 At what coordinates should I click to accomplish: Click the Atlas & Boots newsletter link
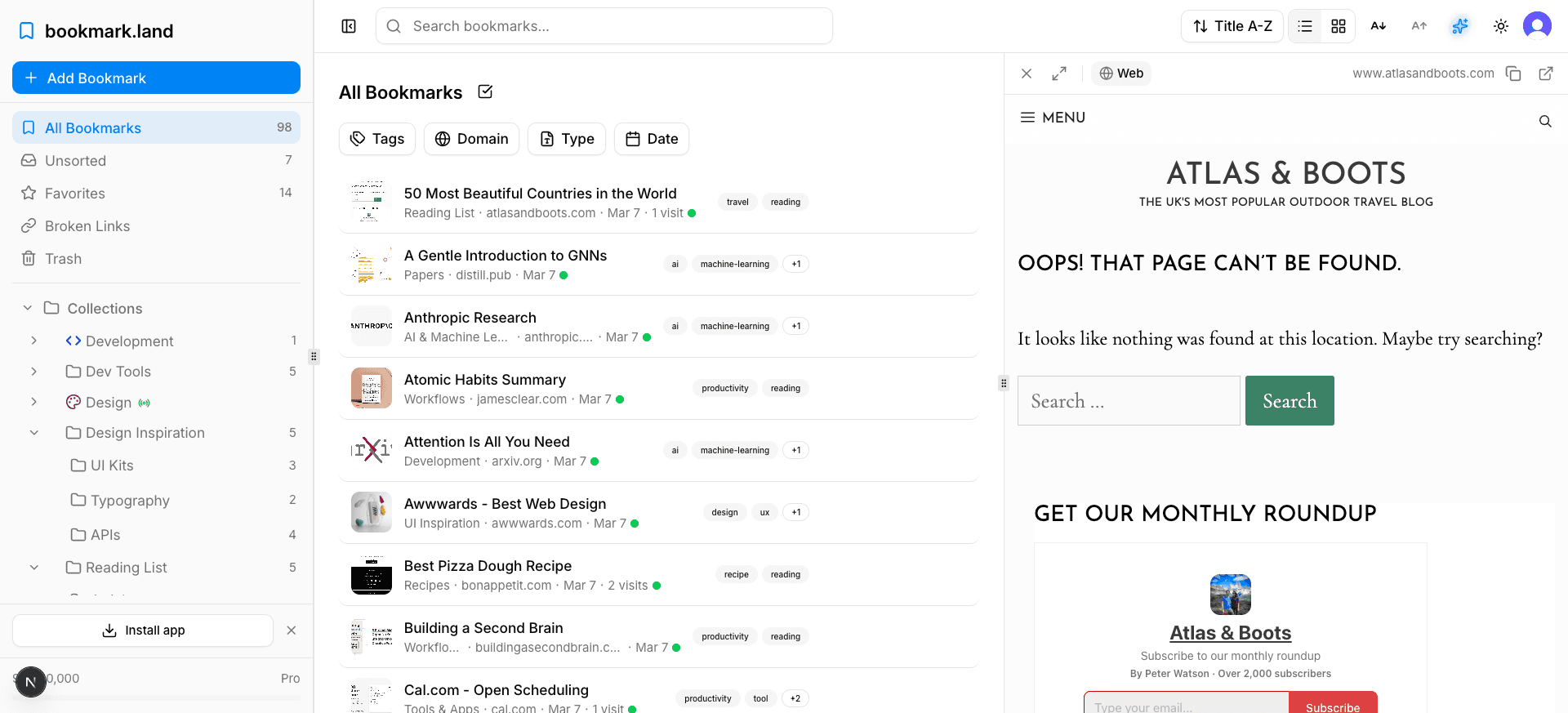pos(1230,633)
